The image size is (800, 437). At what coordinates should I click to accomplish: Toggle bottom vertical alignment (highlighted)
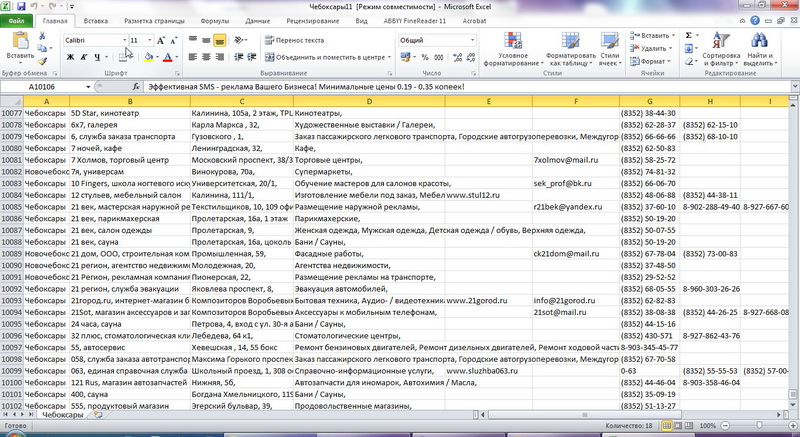pyautogui.click(x=219, y=40)
